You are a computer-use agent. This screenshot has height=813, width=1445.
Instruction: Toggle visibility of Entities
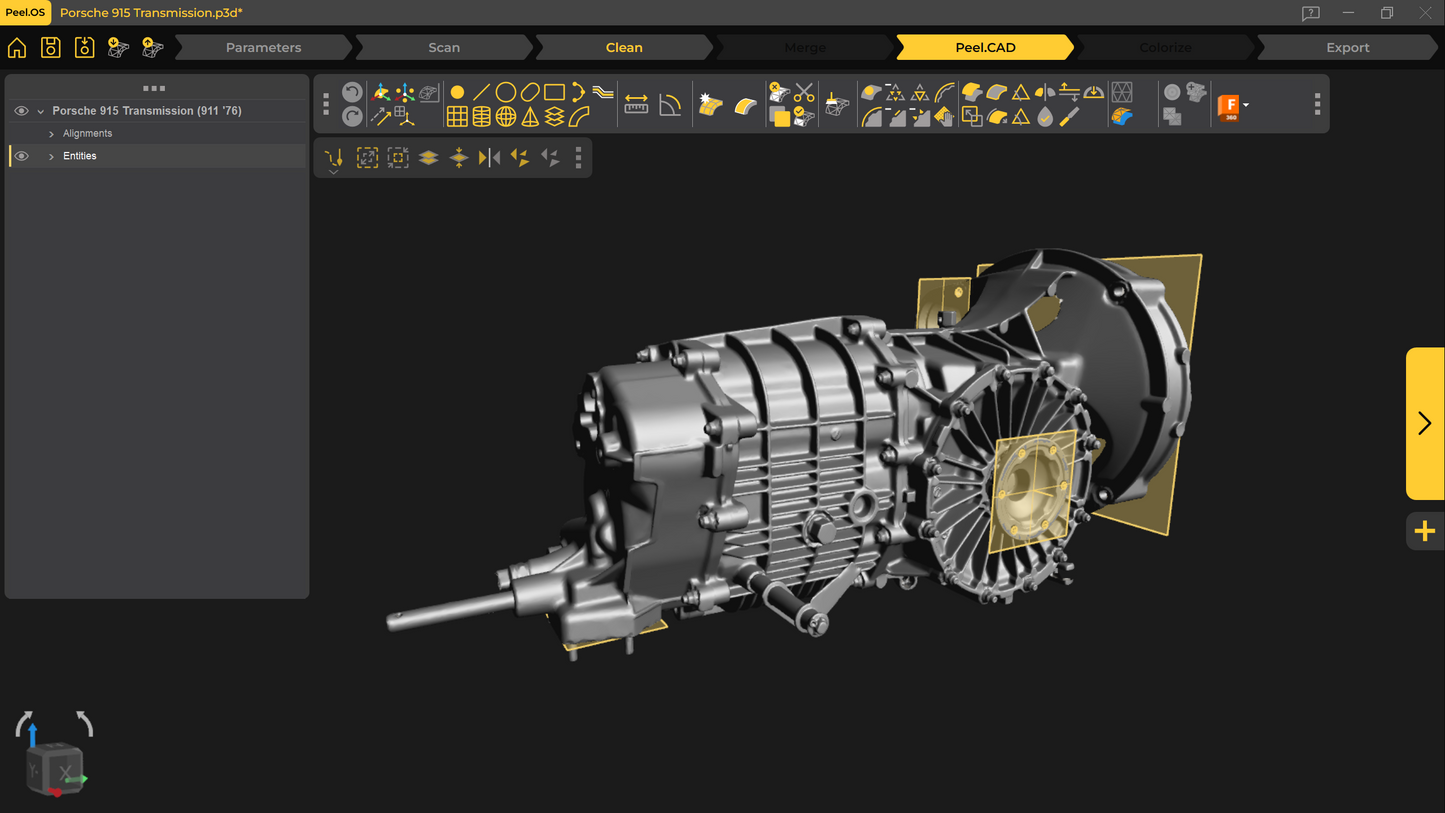pyautogui.click(x=21, y=156)
